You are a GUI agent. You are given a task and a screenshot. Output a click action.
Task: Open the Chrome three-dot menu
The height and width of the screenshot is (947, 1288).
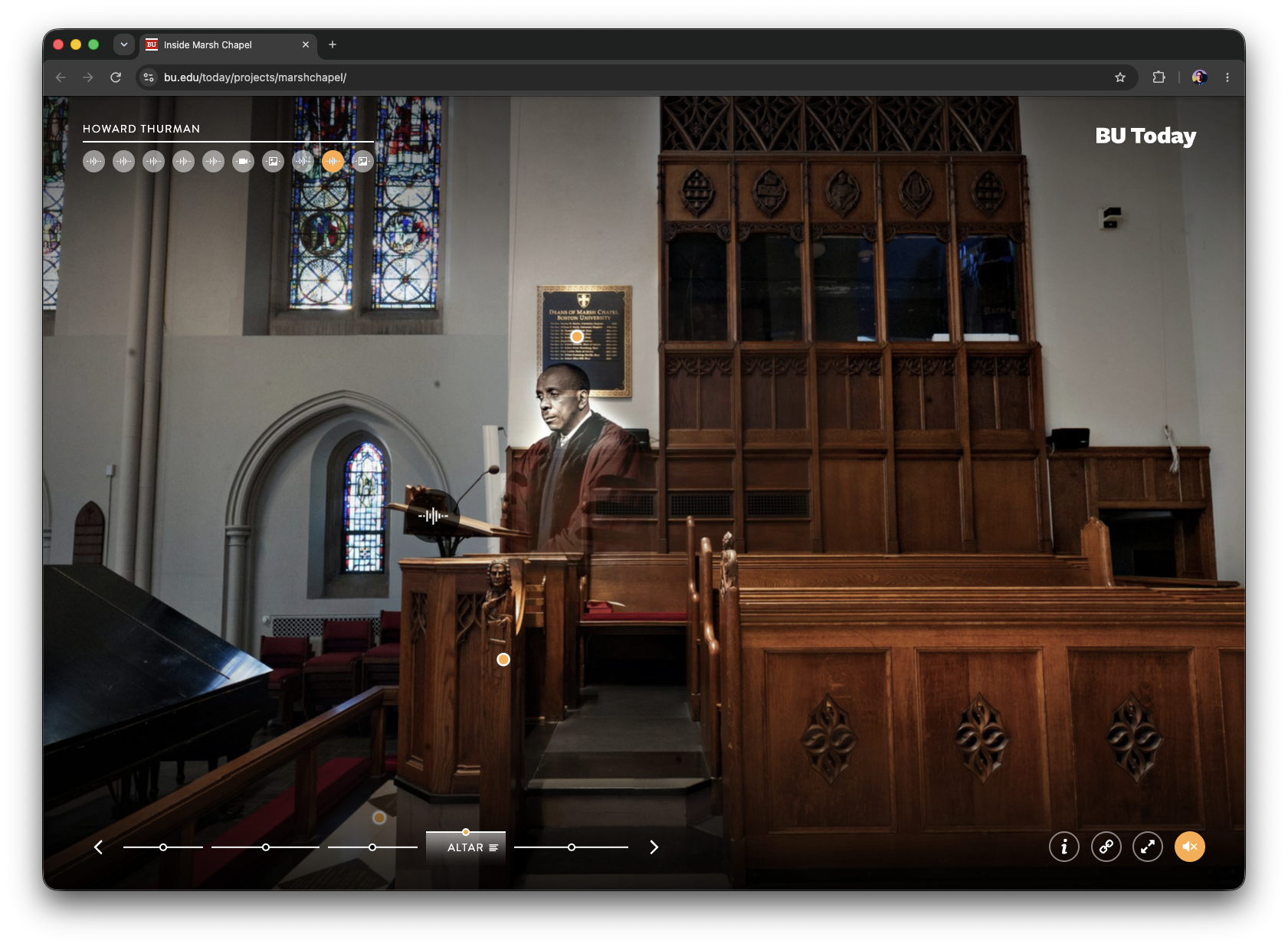pyautogui.click(x=1227, y=77)
